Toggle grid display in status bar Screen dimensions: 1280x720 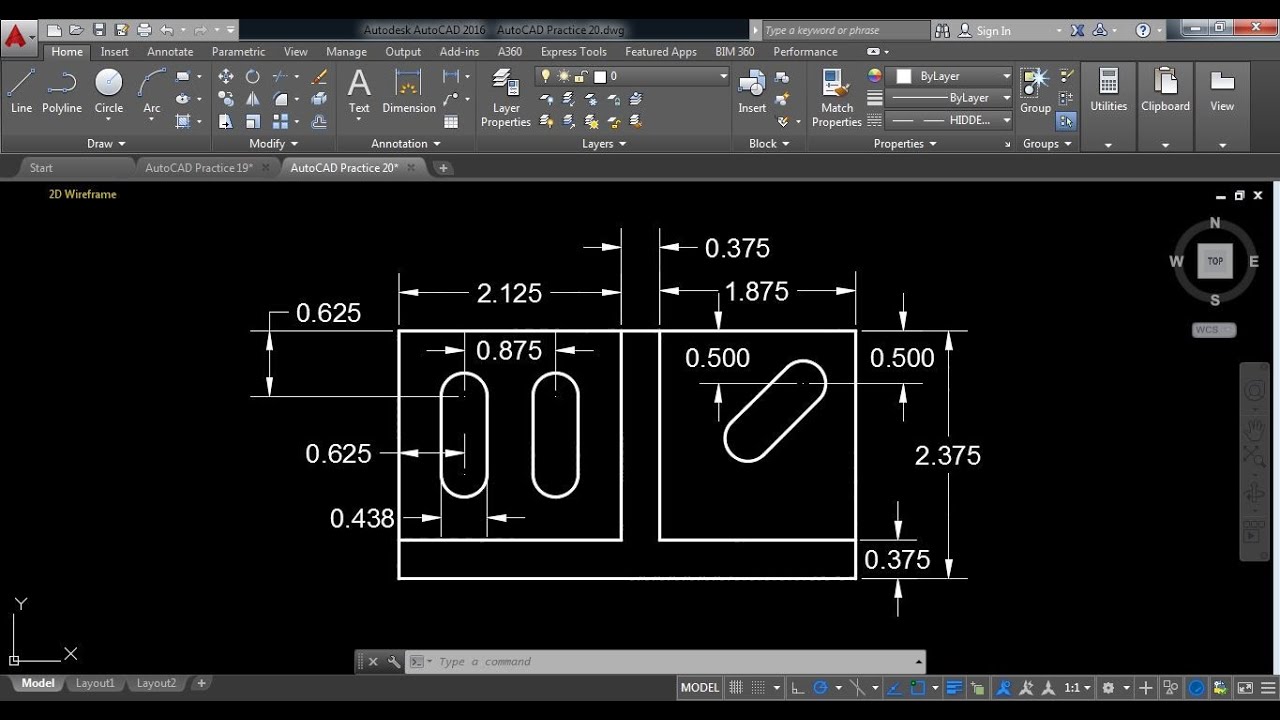(736, 688)
